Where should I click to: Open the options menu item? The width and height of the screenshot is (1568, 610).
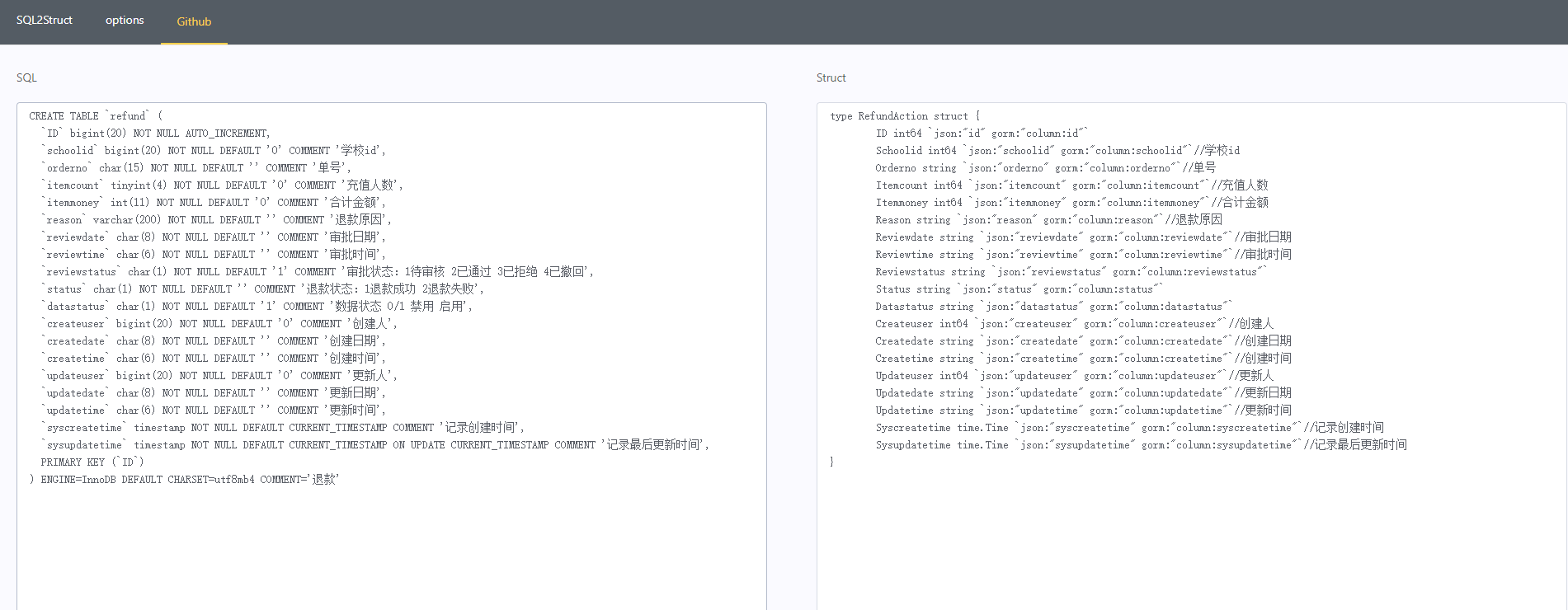tap(125, 21)
